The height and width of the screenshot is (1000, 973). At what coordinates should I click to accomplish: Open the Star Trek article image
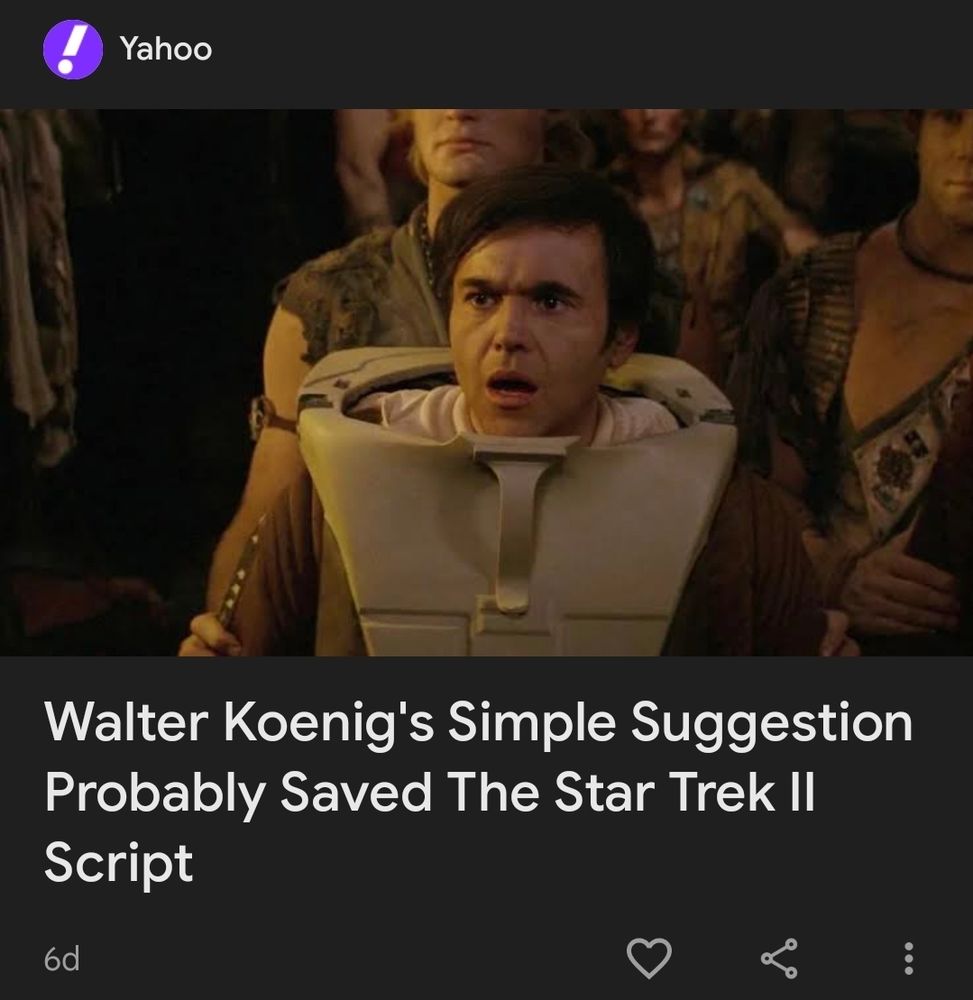486,382
